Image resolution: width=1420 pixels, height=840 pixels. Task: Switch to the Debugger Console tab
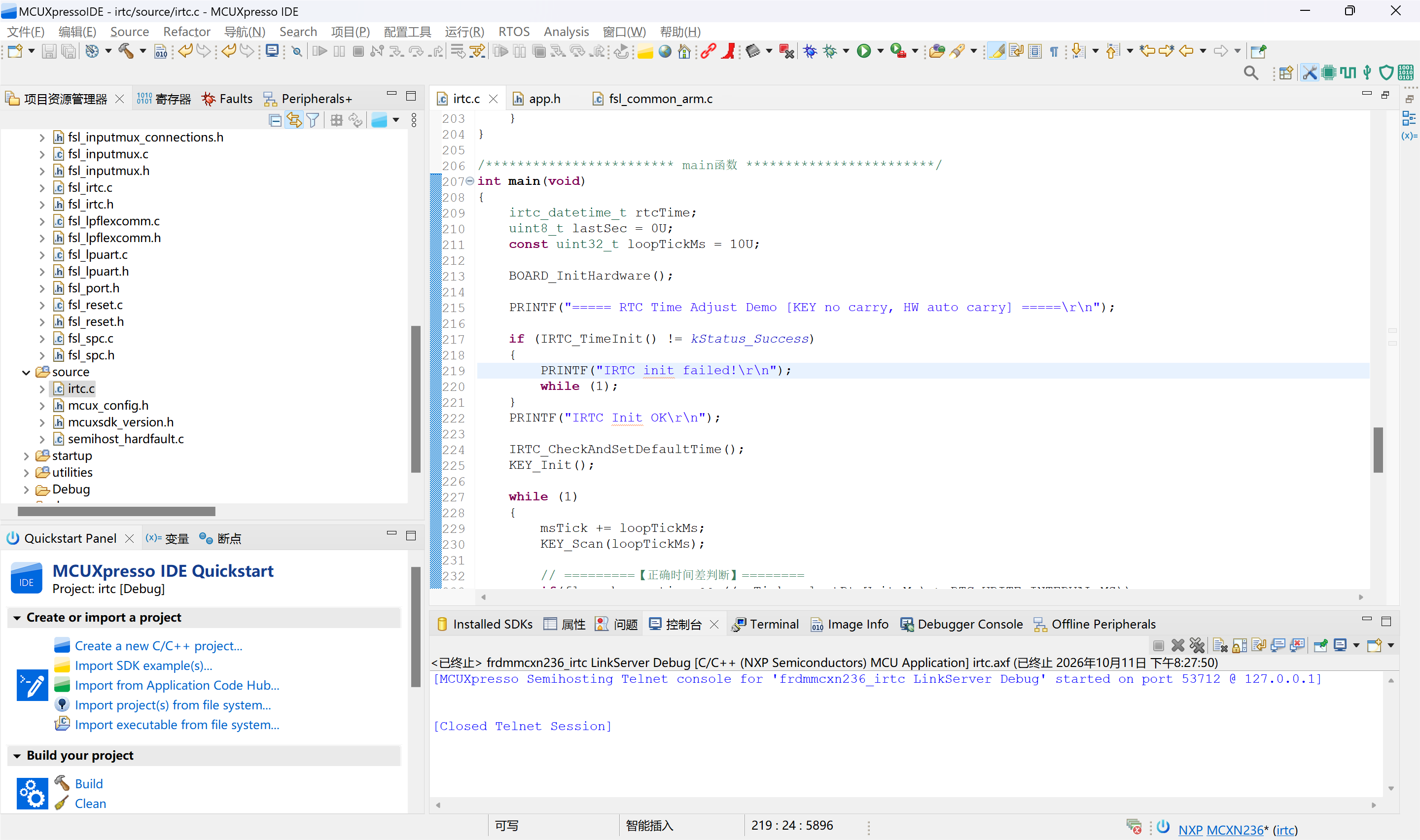[x=961, y=625]
